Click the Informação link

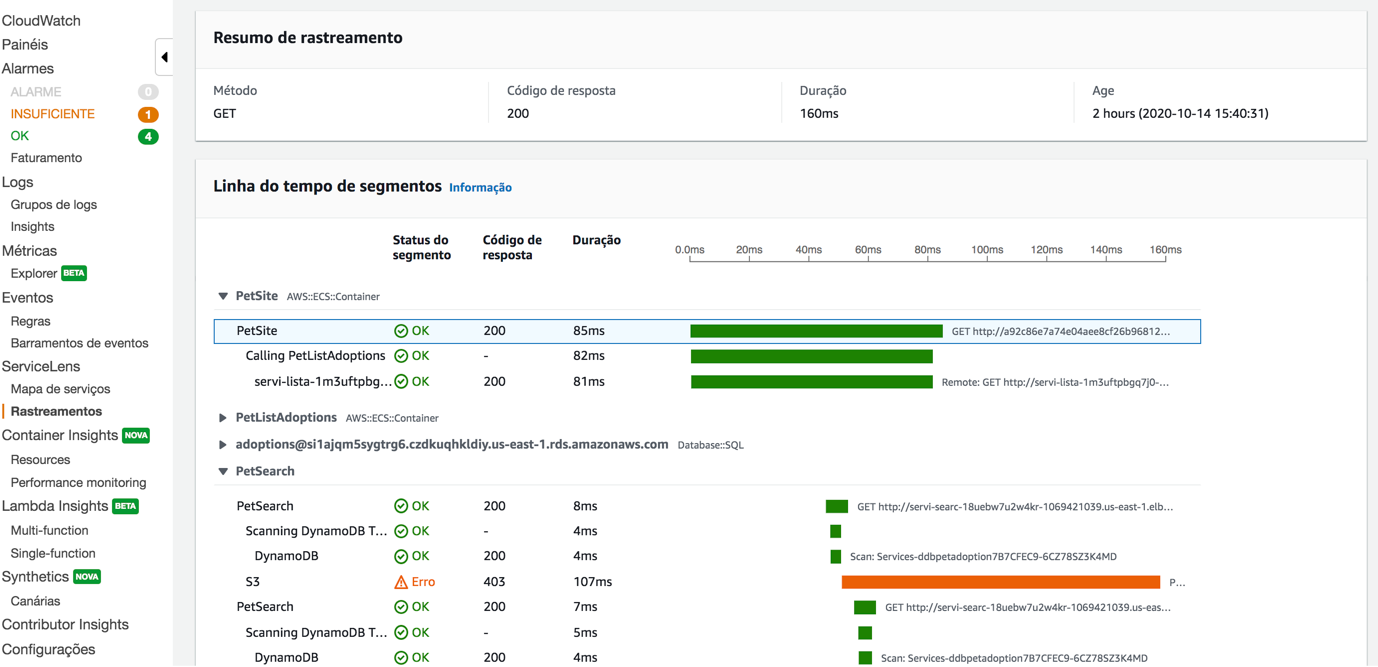480,187
